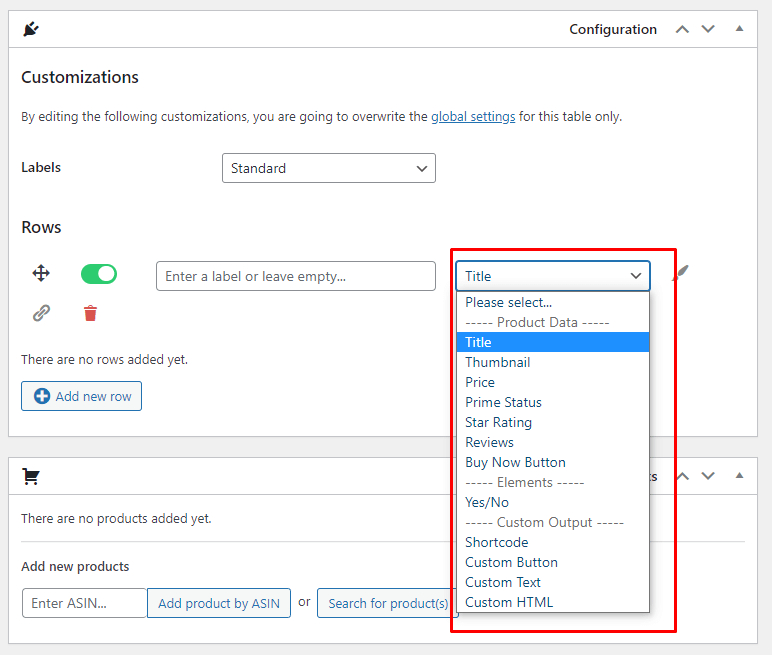Viewport: 772px width, 655px height.
Task: Move Configuration panel up with chevron
Action: point(682,29)
